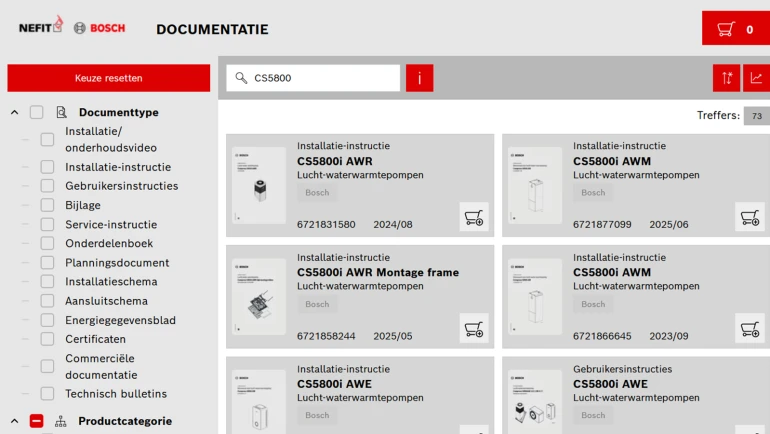Click Bosch tag on Montage frame card
770x434 pixels.
[x=317, y=304]
